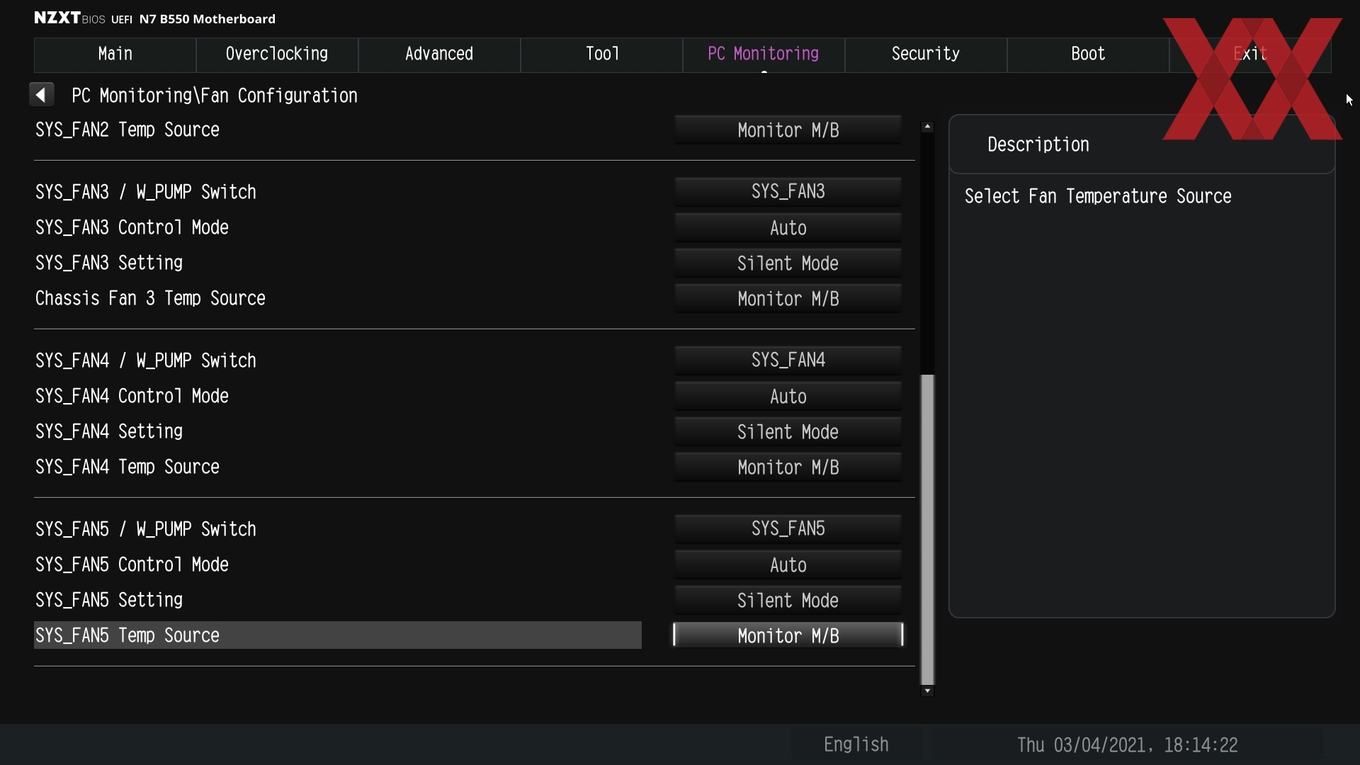Open Chassis Fan 3 Temp Source dropdown
This screenshot has width=1360, height=765.
coord(788,298)
